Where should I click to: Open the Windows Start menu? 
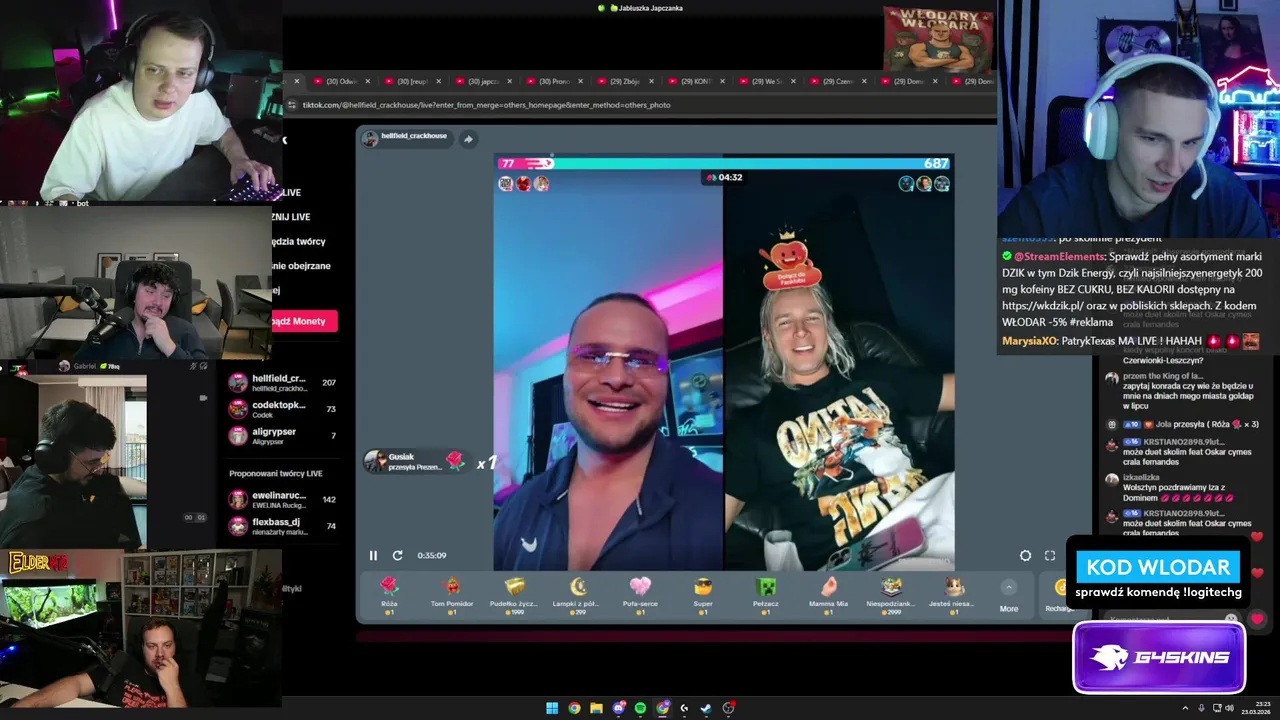point(551,708)
